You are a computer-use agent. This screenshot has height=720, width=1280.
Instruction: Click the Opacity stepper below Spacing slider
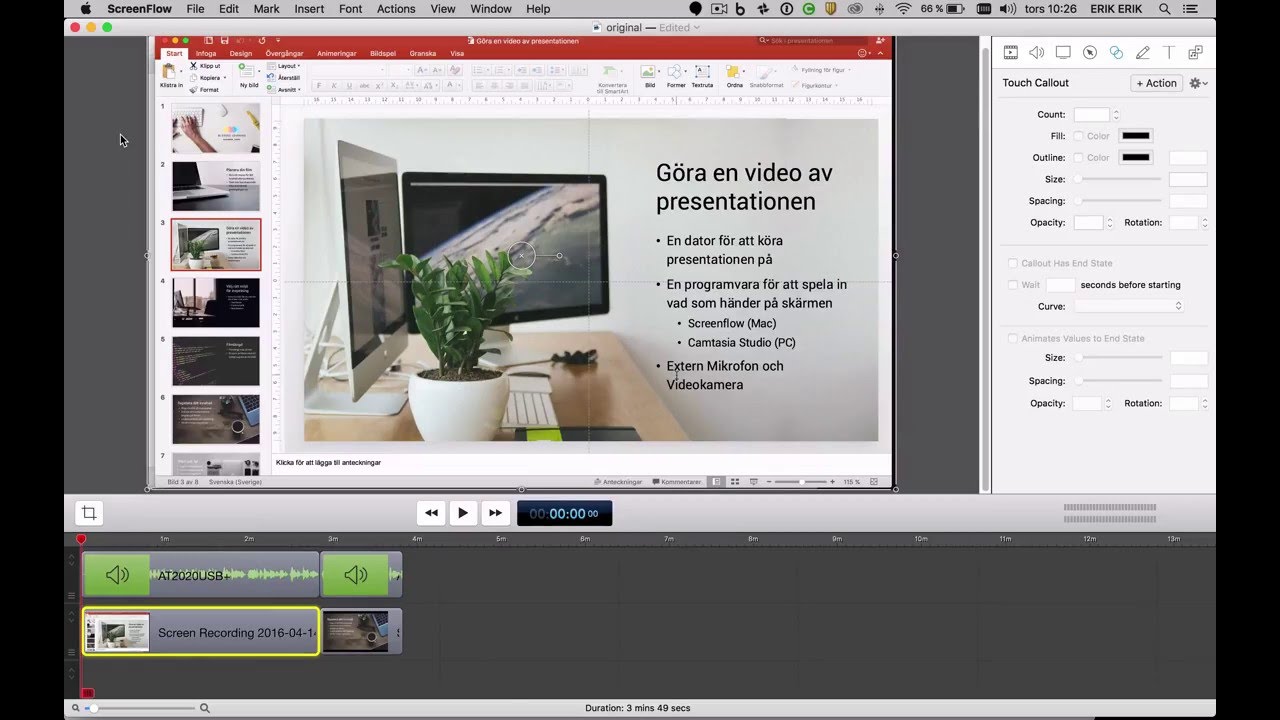[x=1109, y=223]
